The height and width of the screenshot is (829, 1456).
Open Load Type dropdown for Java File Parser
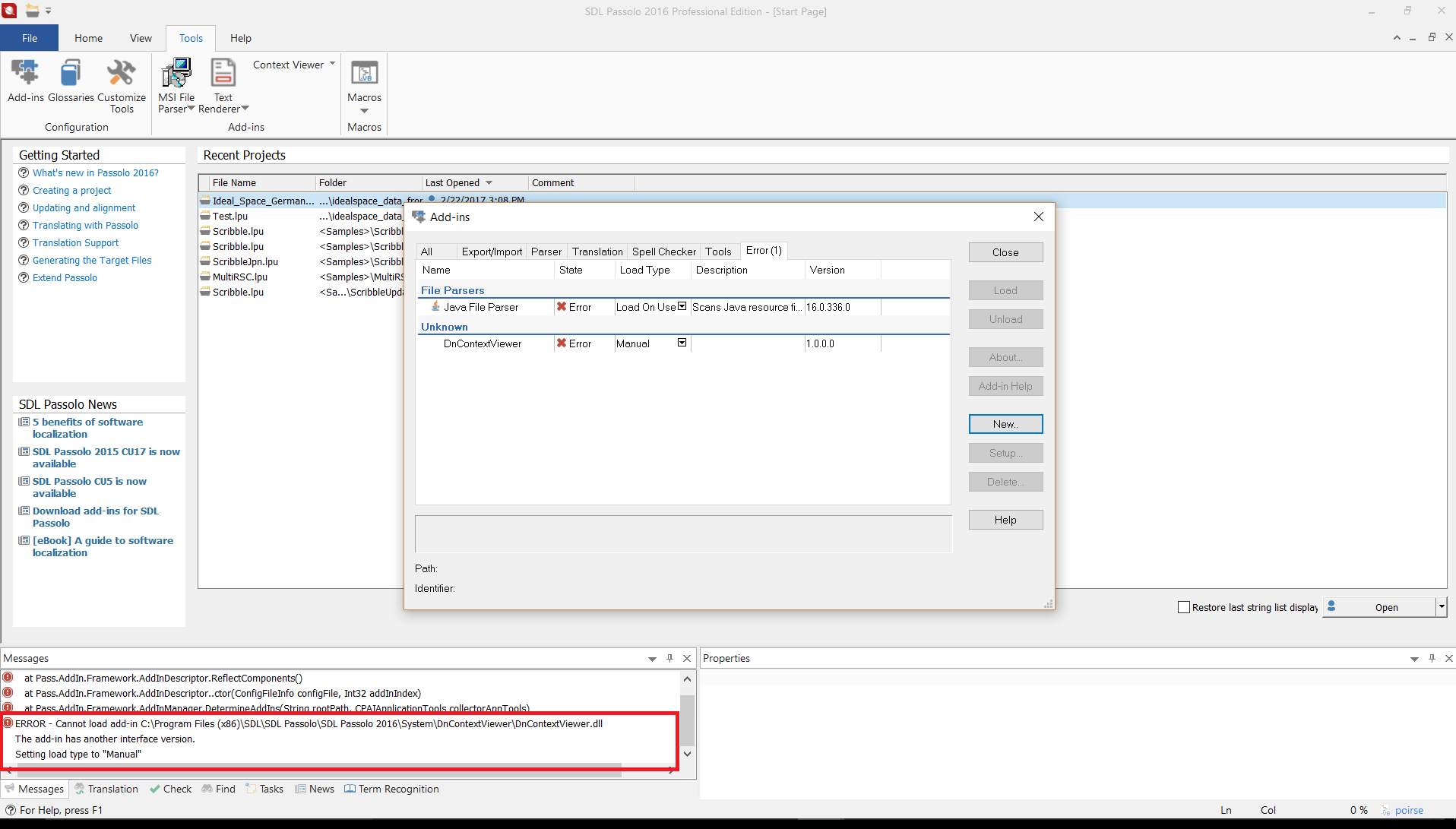682,306
